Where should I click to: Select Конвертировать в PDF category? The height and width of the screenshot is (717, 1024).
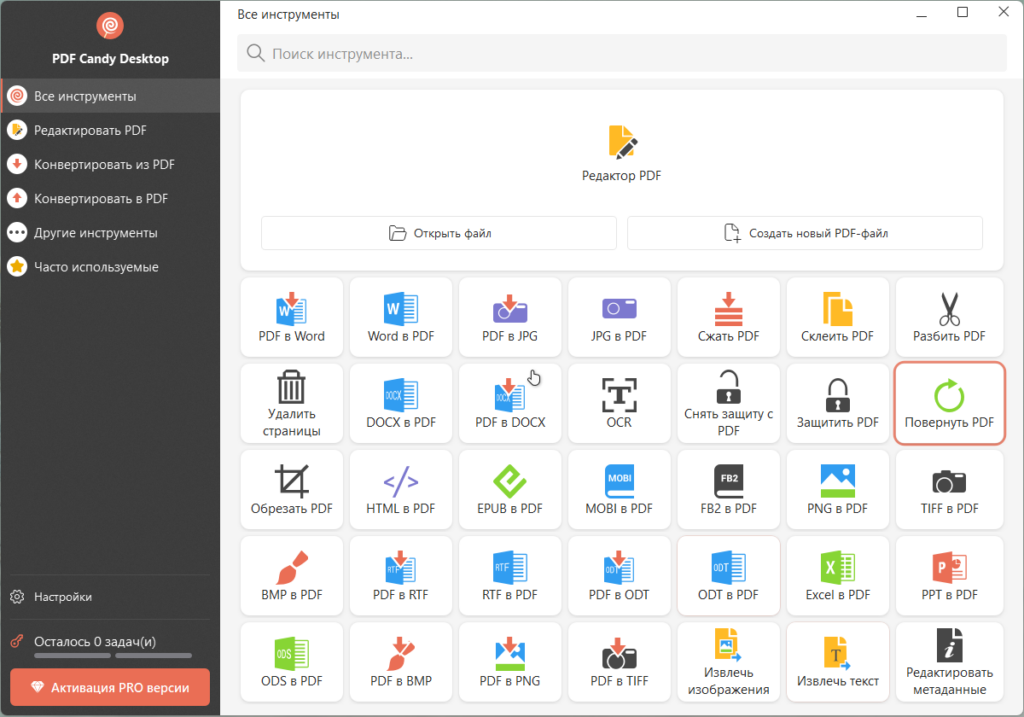tap(110, 199)
